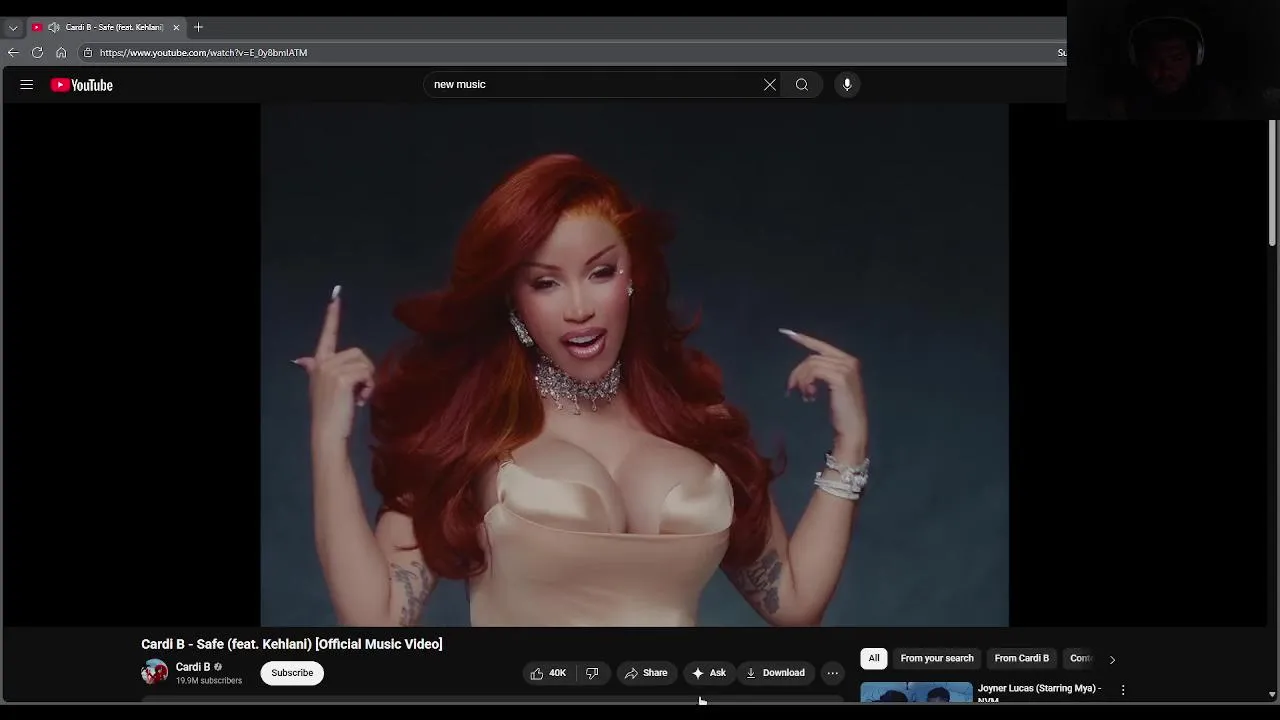Subscribe to Cardi B channel
1280x720 pixels.
(292, 673)
